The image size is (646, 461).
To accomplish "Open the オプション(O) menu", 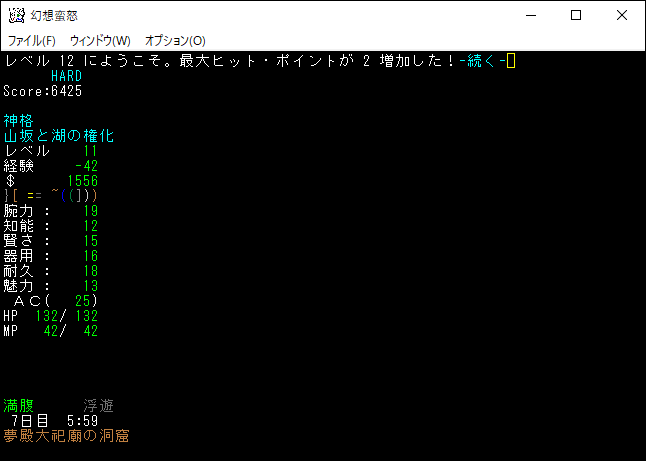I will coord(175,40).
